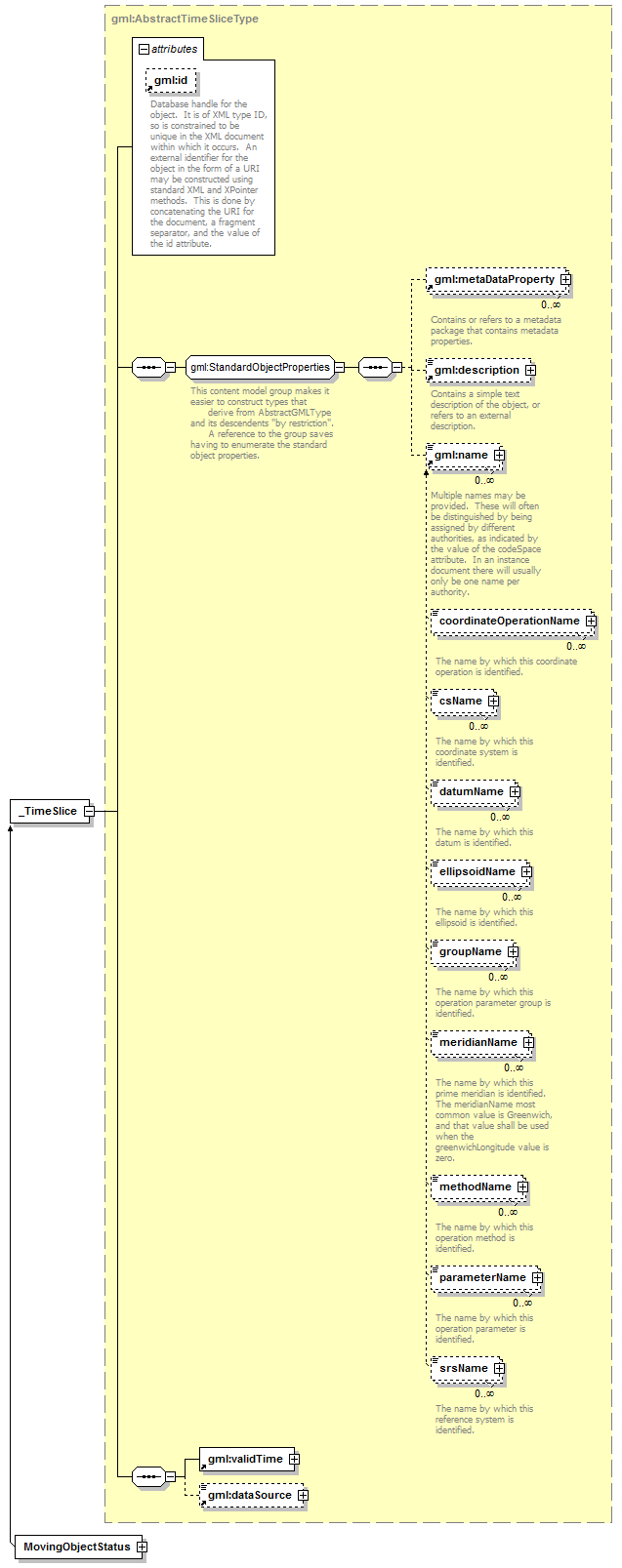Select gml:StandardObjectProperties group box
The width and height of the screenshot is (622, 1568).
click(260, 368)
